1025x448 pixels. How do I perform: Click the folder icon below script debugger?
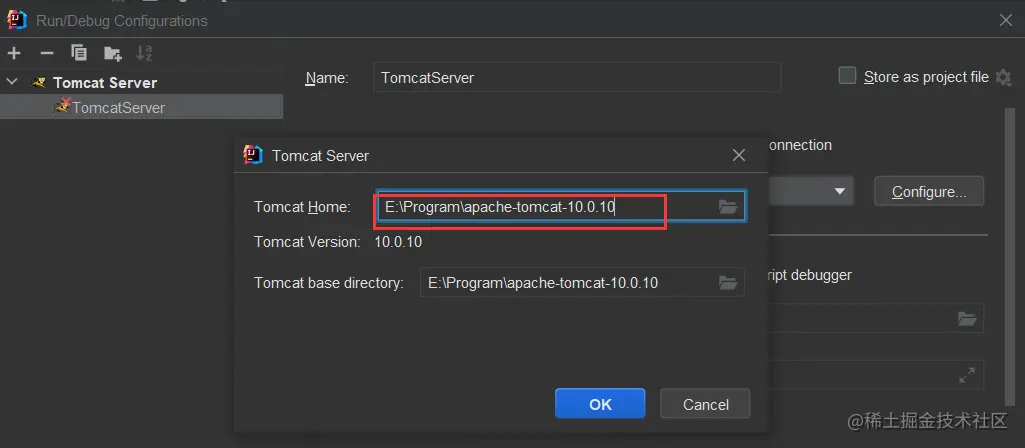pyautogui.click(x=967, y=319)
